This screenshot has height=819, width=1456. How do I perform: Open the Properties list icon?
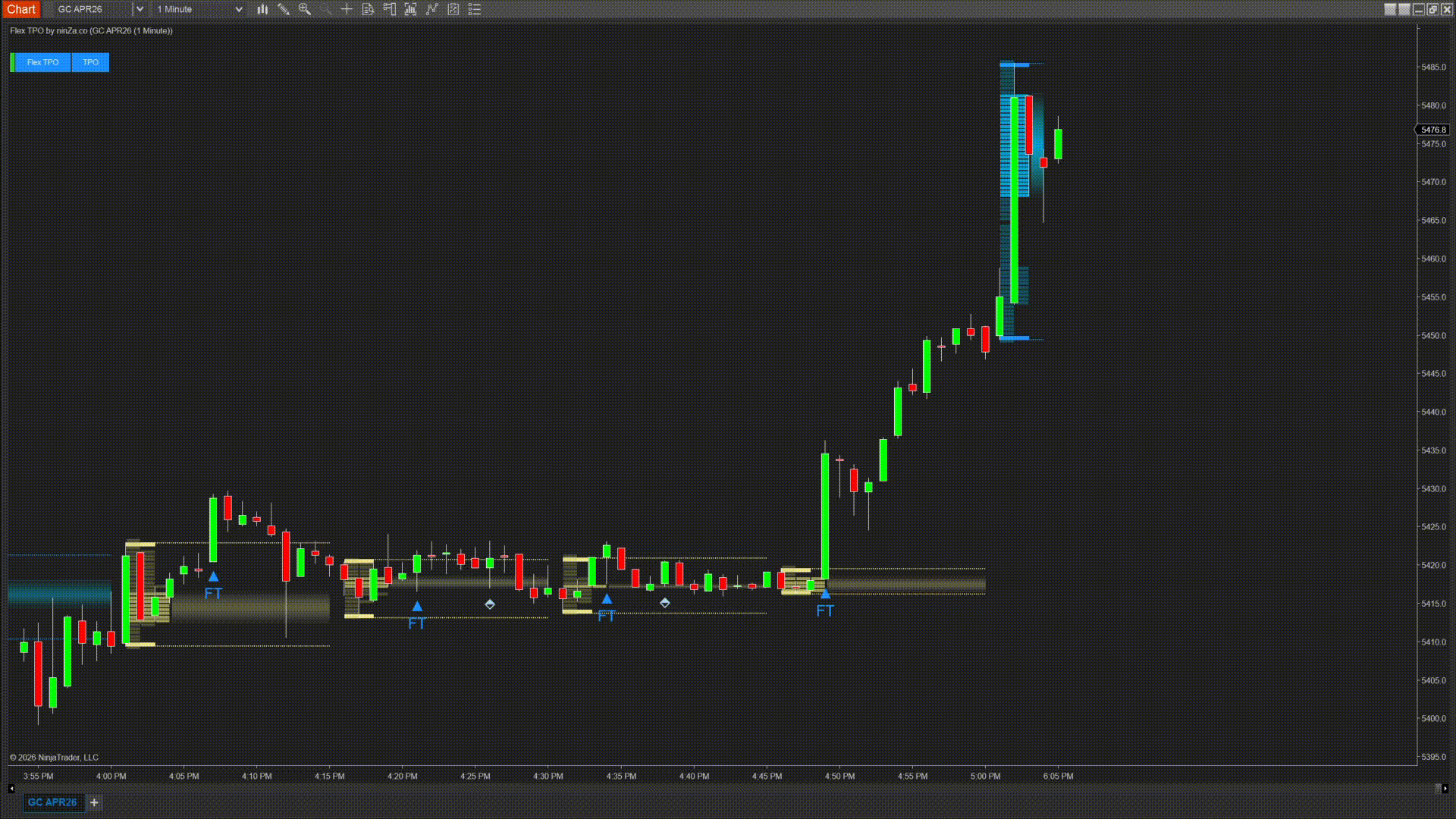pos(474,9)
